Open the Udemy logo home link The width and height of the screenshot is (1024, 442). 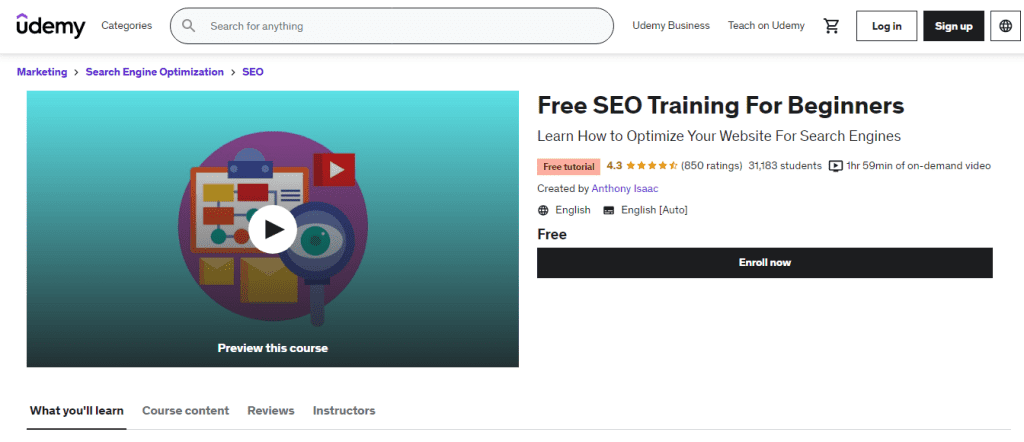click(x=51, y=25)
